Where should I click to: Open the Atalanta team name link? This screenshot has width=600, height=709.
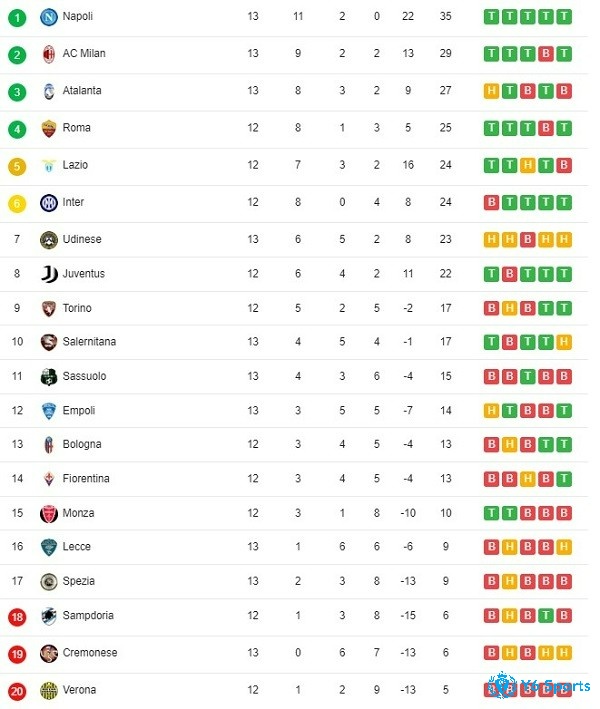point(82,90)
